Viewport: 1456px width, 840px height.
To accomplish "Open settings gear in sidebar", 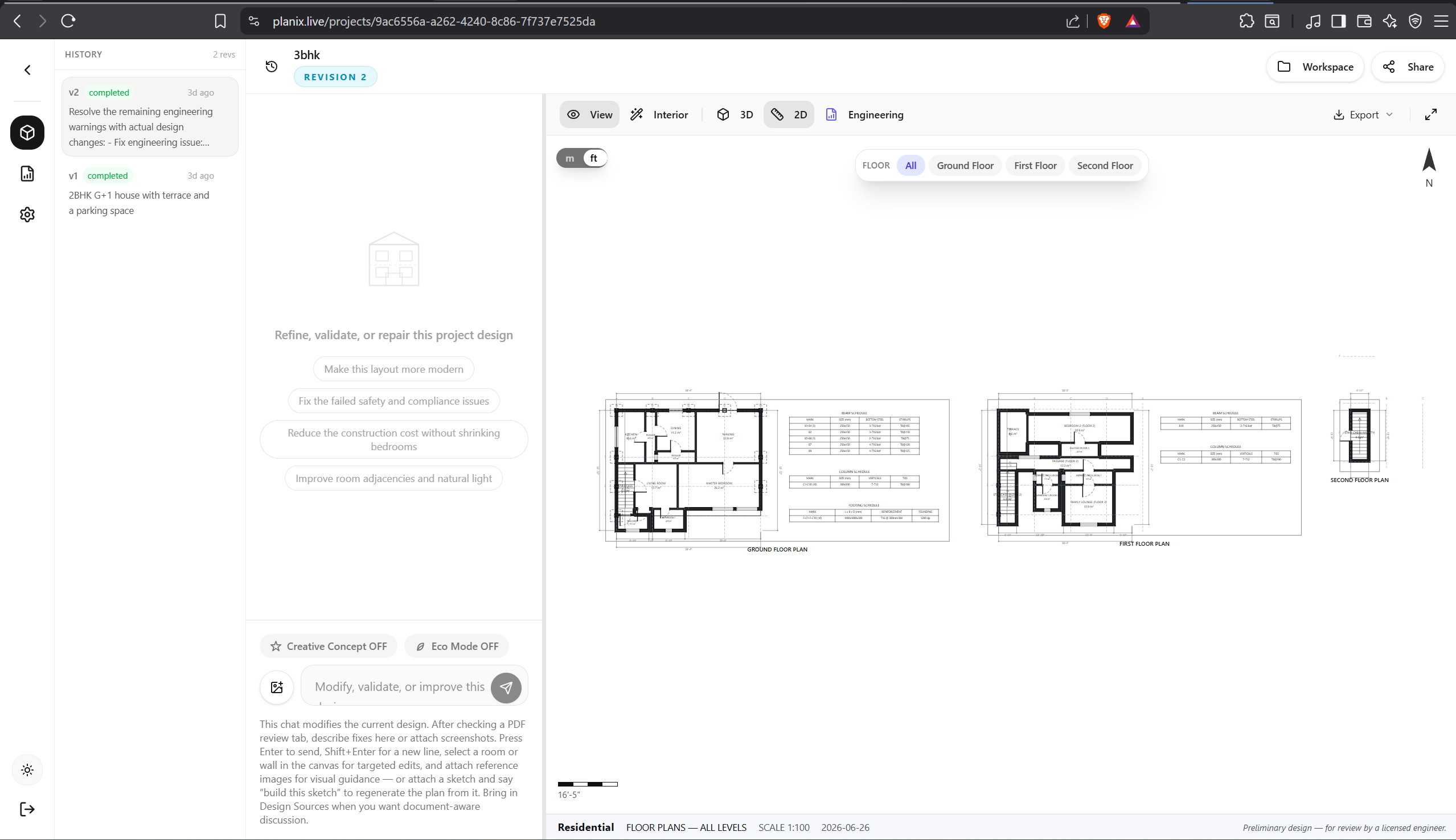I will [27, 215].
